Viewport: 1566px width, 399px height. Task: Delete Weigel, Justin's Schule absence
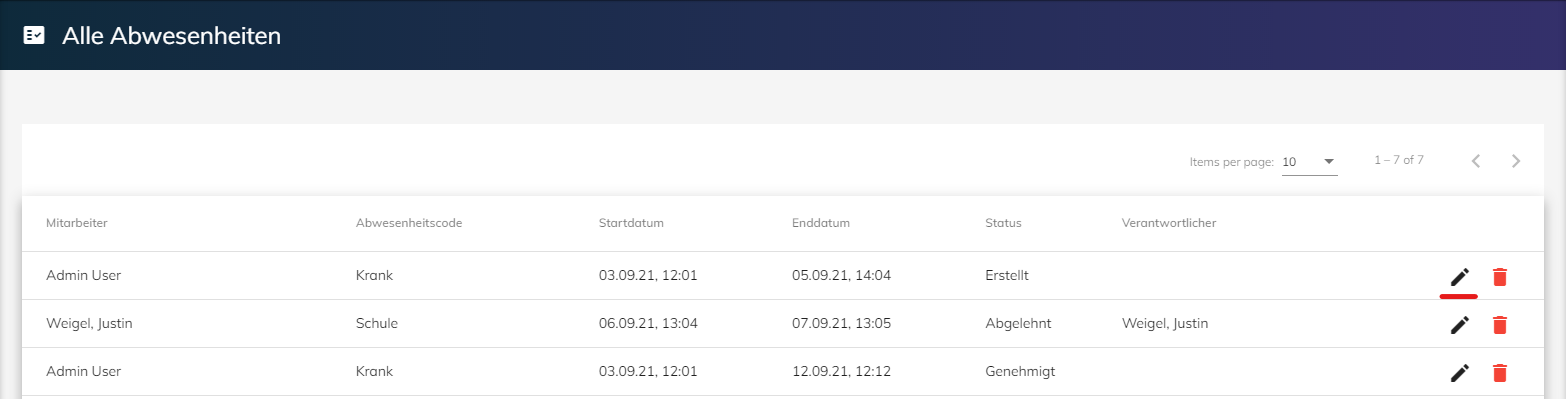1499,324
